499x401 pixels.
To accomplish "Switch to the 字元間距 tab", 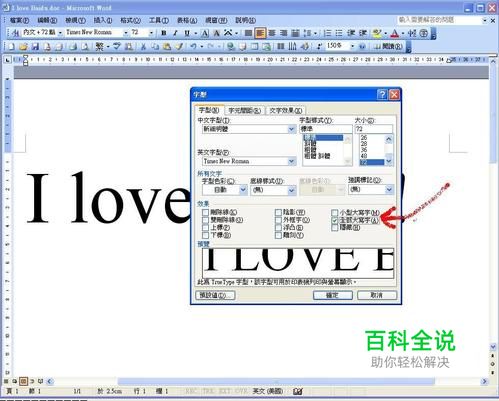I will tap(245, 110).
